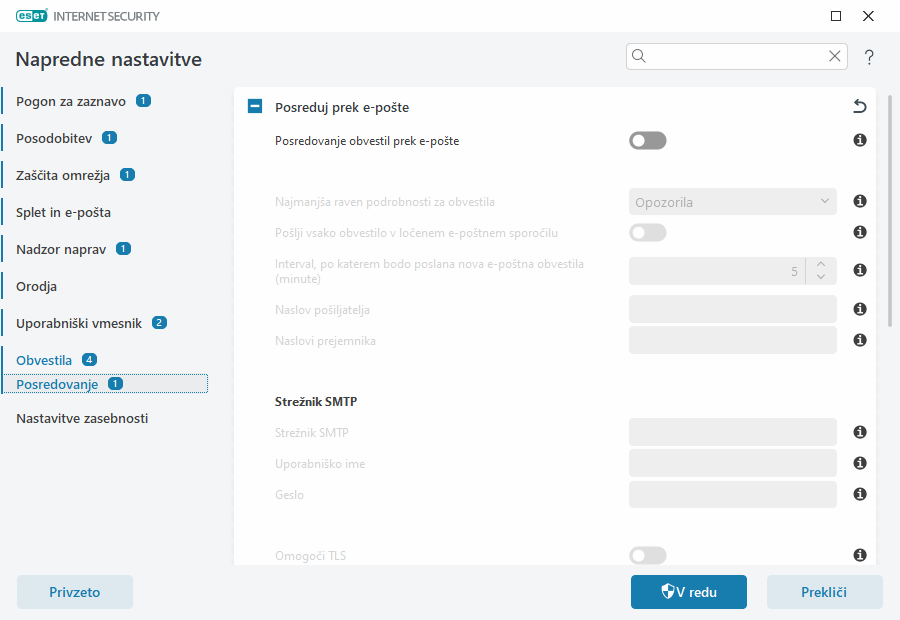Click the V redu button
The image size is (900, 620).
click(688, 592)
